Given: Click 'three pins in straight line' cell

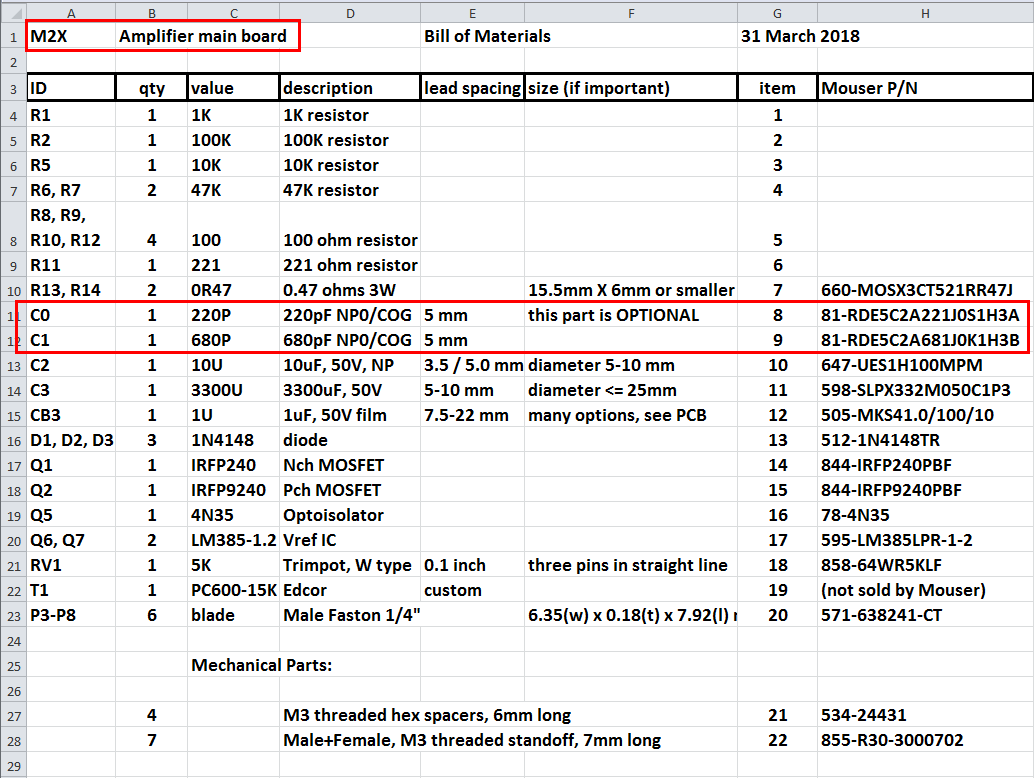Looking at the screenshot, I should pos(631,566).
